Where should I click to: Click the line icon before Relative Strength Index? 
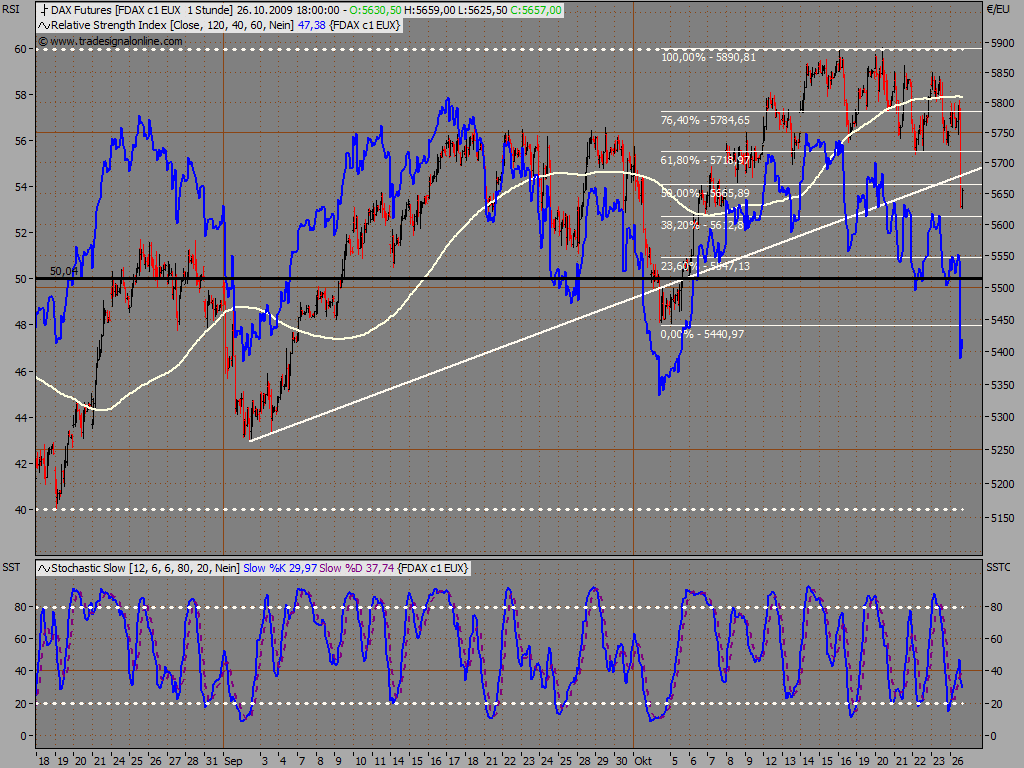44,25
